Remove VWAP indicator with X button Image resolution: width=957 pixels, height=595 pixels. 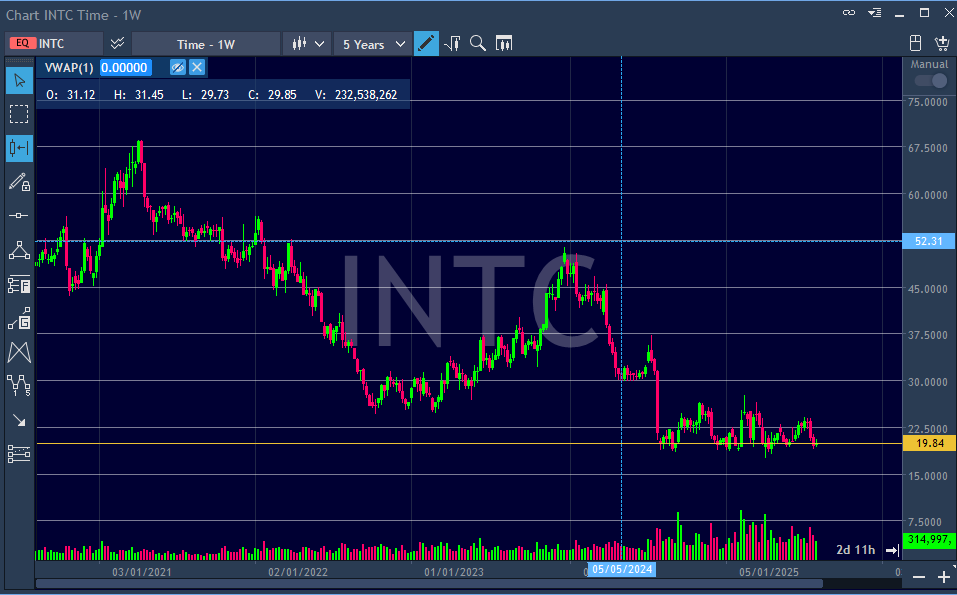click(197, 68)
